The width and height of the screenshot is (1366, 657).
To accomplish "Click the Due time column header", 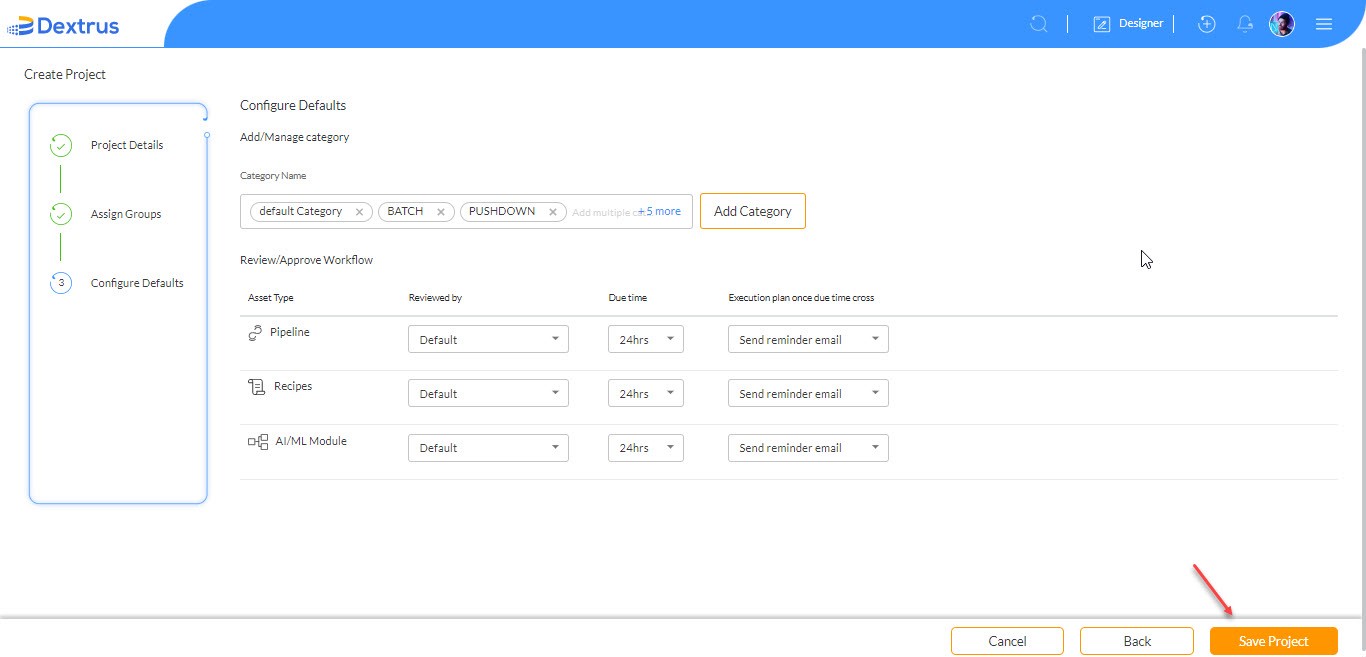I will click(x=629, y=298).
